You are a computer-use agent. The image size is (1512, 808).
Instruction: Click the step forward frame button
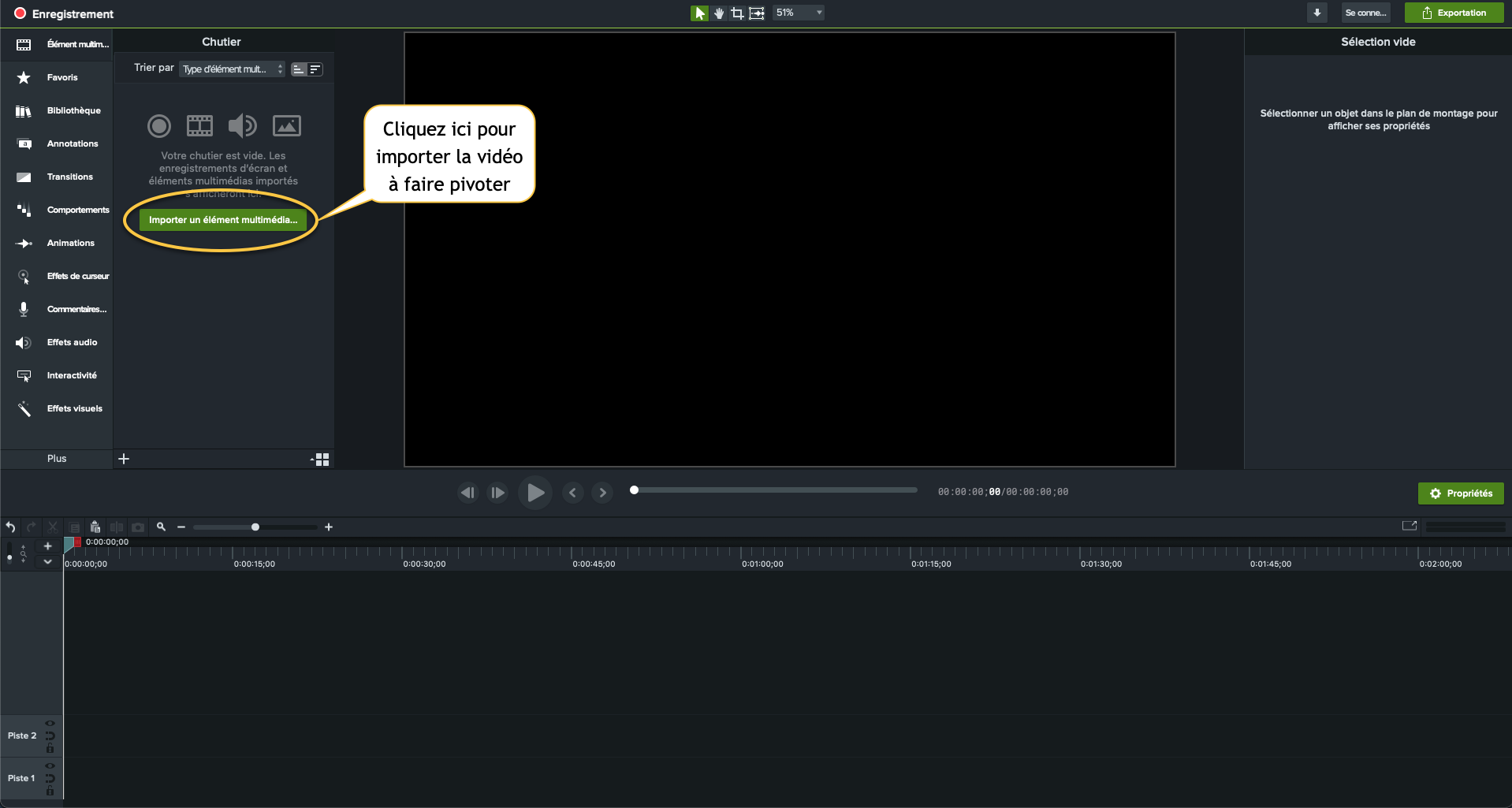[x=497, y=493]
